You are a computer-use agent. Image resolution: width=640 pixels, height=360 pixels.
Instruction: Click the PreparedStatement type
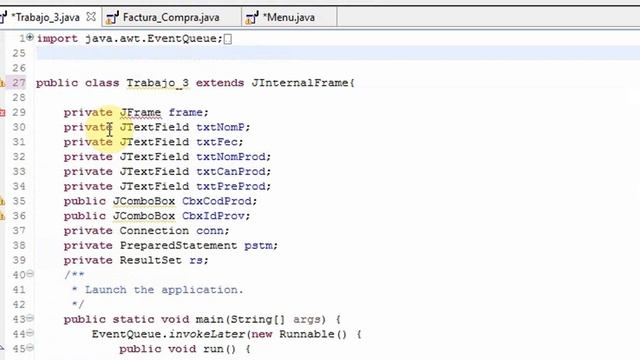coord(178,246)
